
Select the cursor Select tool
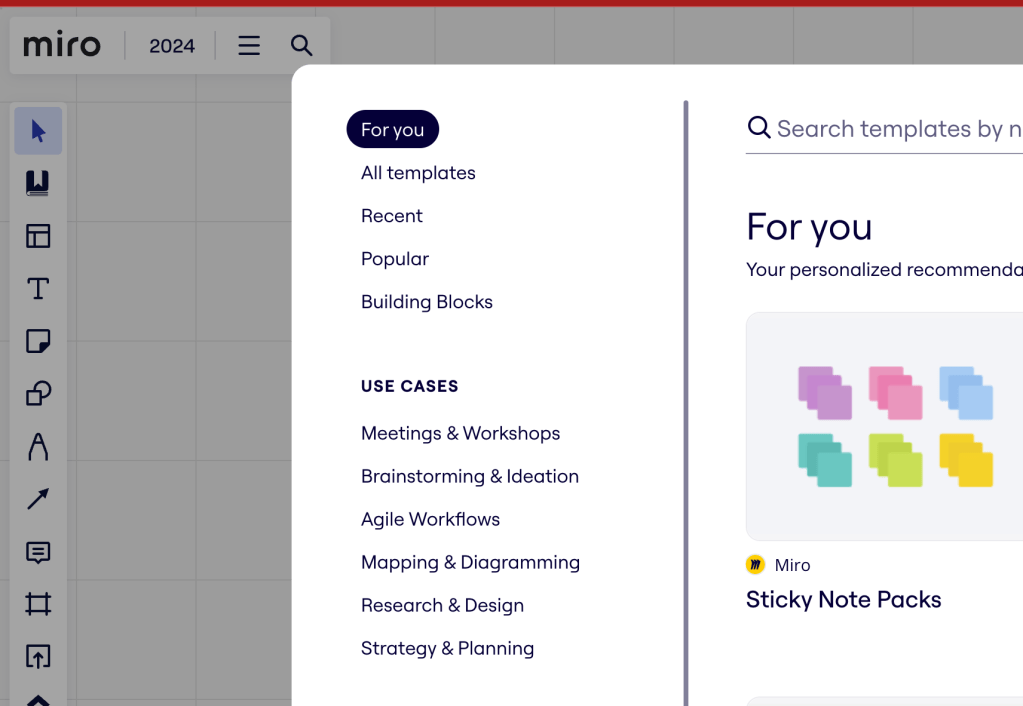pos(38,131)
